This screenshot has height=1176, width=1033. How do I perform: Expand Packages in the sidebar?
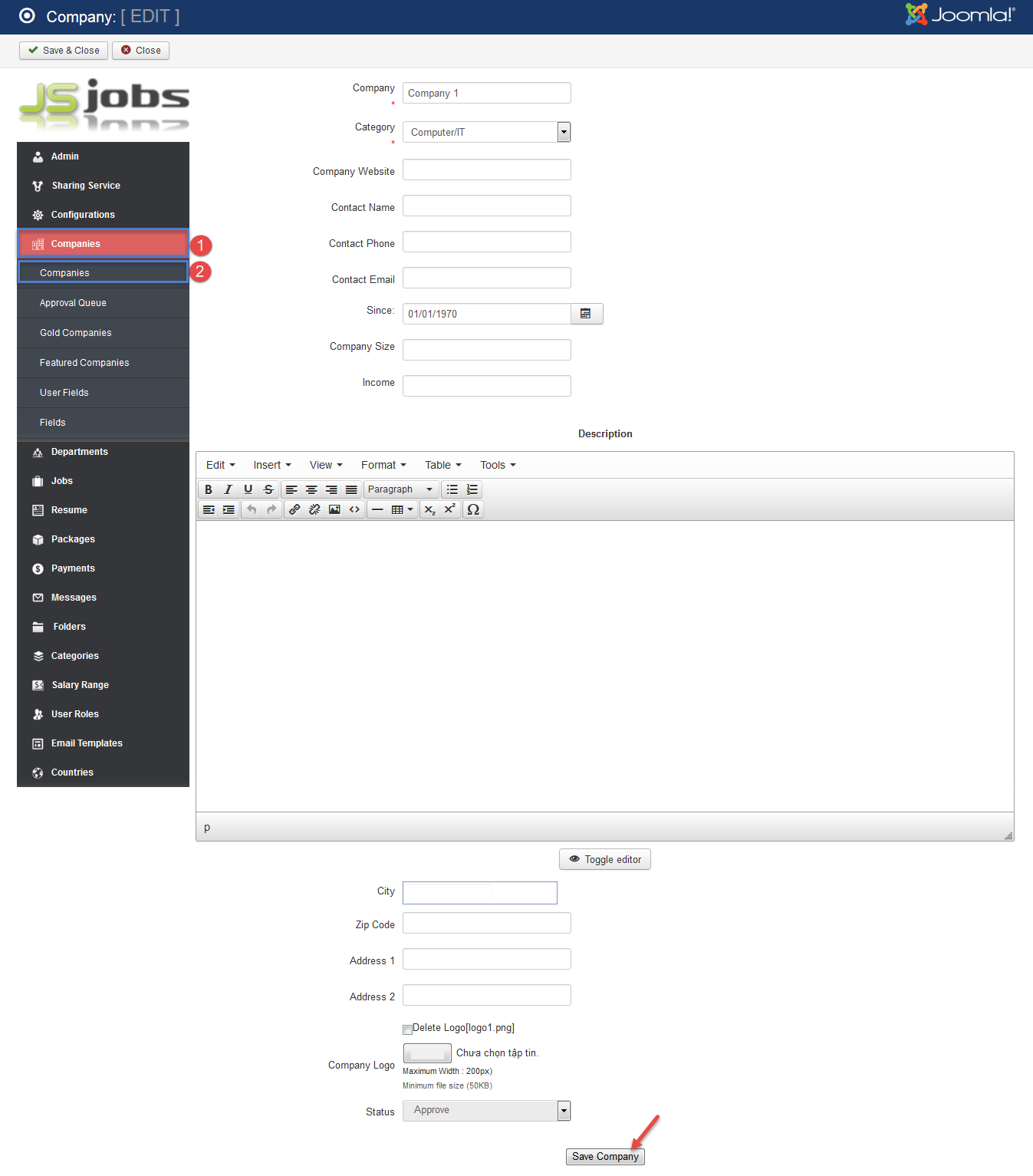103,539
